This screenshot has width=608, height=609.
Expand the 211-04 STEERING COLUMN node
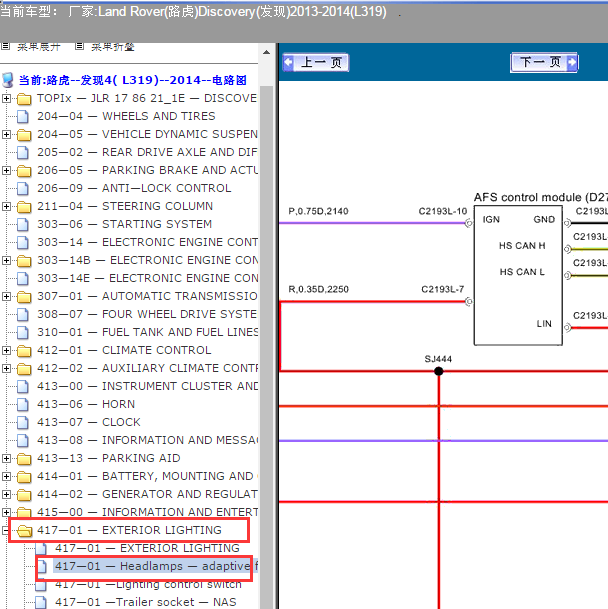tap(8, 206)
